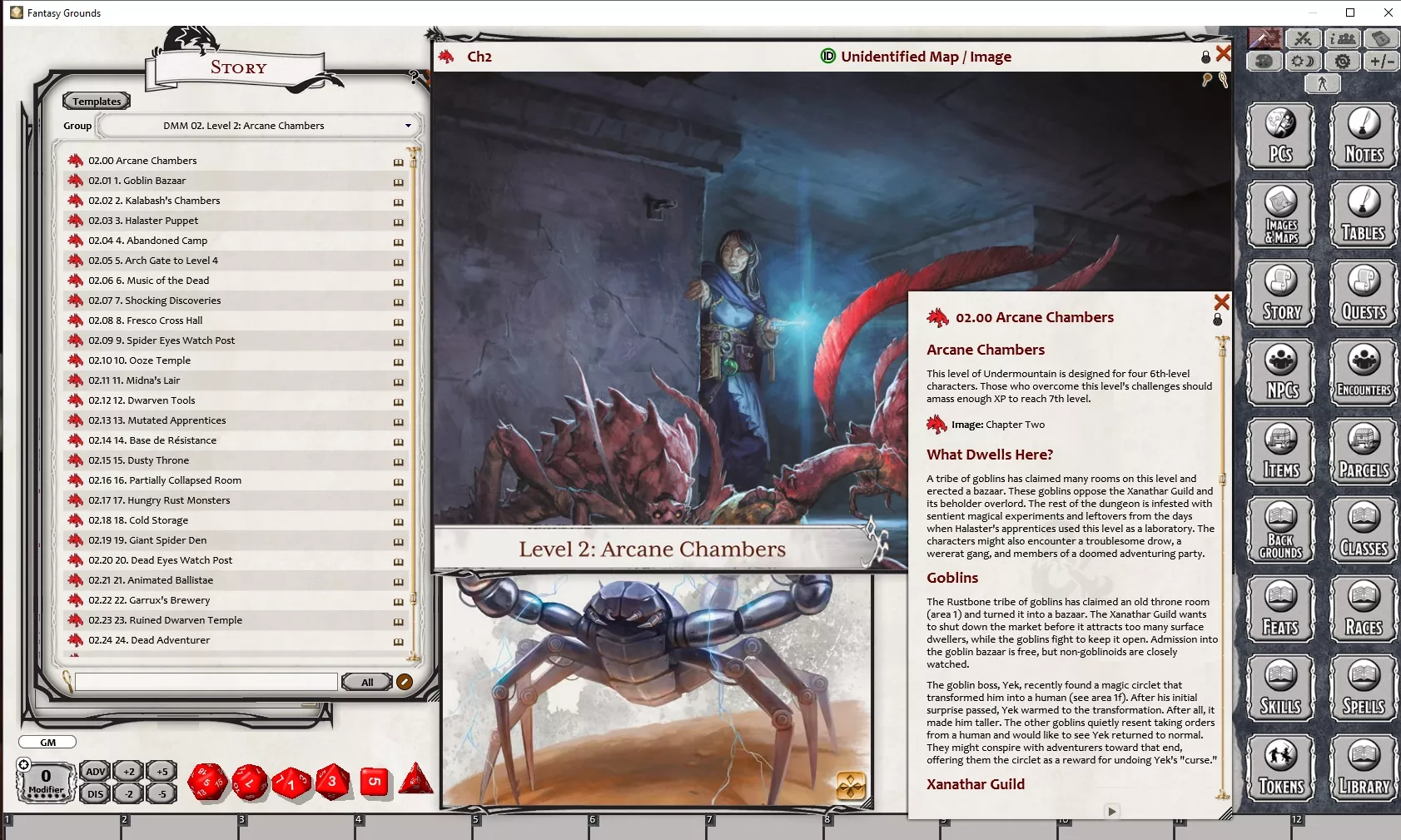
Task: Open the character selection figure icon
Action: coord(1323,83)
